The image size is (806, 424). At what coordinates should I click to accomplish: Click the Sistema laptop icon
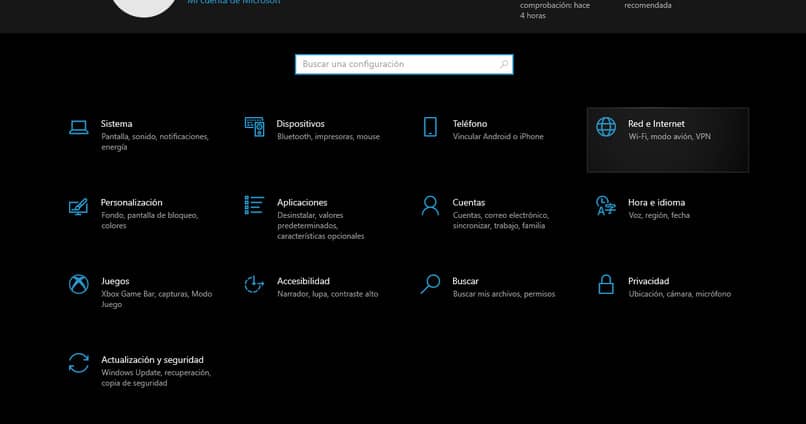[x=78, y=127]
